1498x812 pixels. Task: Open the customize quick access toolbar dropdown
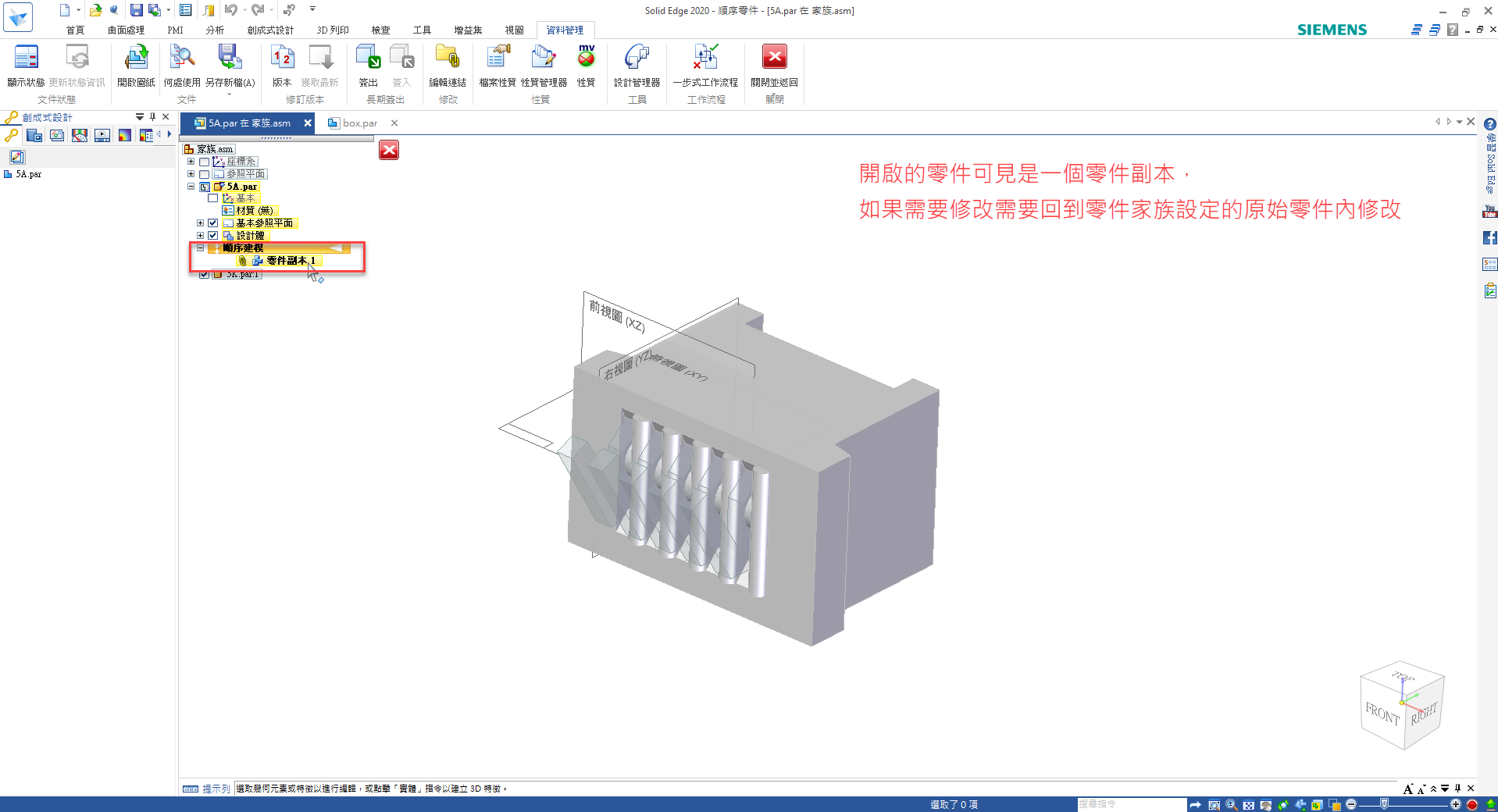pos(312,9)
